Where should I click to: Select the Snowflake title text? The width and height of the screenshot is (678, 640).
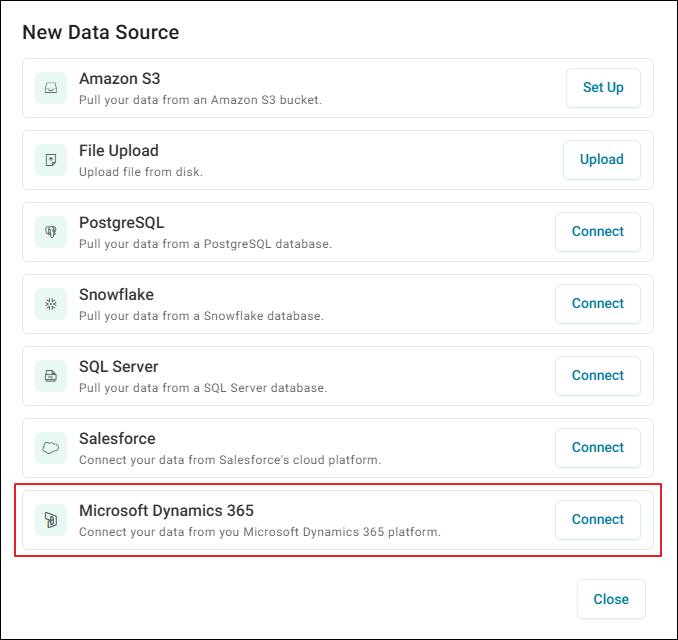tap(116, 294)
